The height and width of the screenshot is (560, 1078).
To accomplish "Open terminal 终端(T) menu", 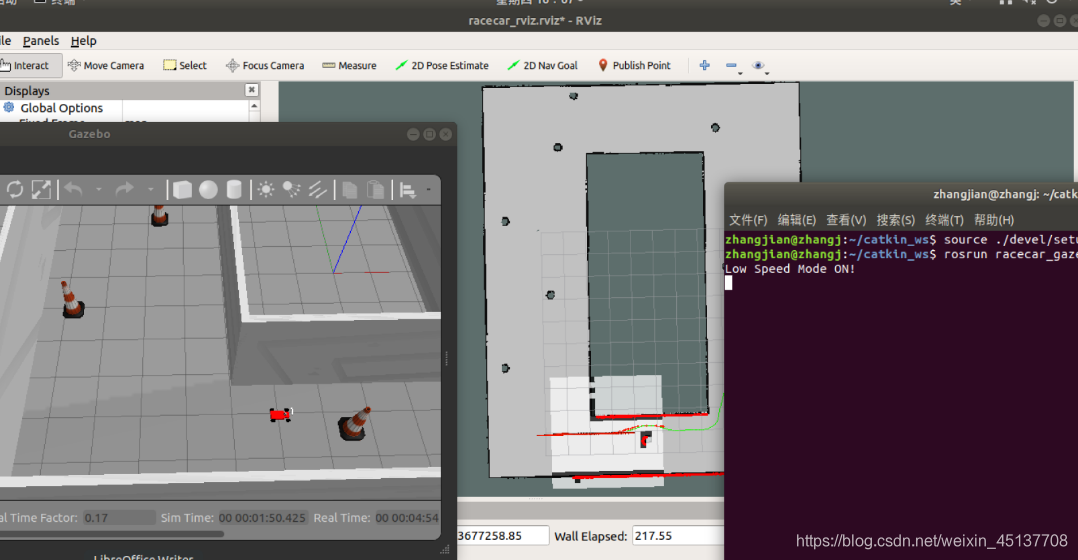I will pyautogui.click(x=944, y=220).
